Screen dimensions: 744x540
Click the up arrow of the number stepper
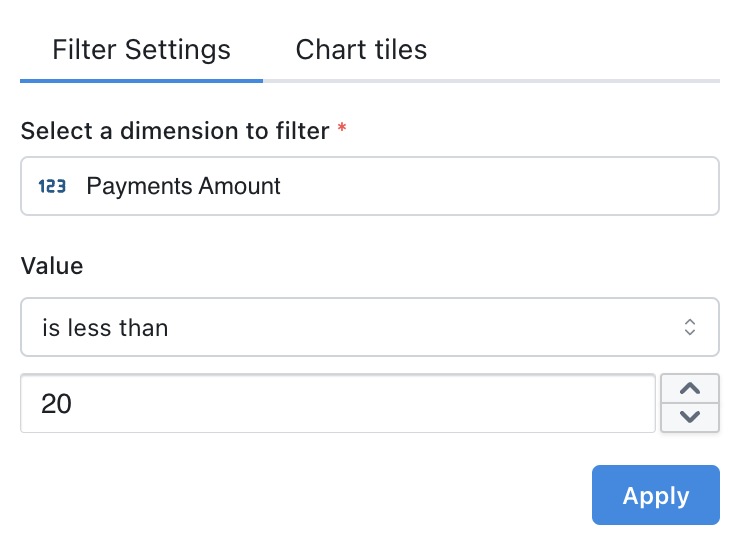(690, 389)
